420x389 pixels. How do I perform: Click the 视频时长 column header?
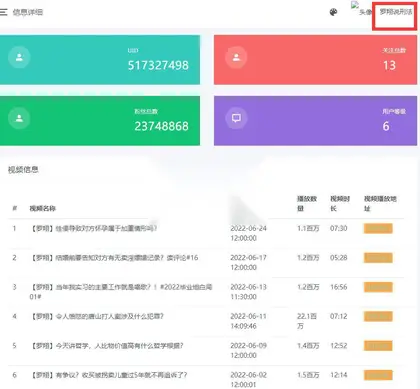(x=340, y=203)
